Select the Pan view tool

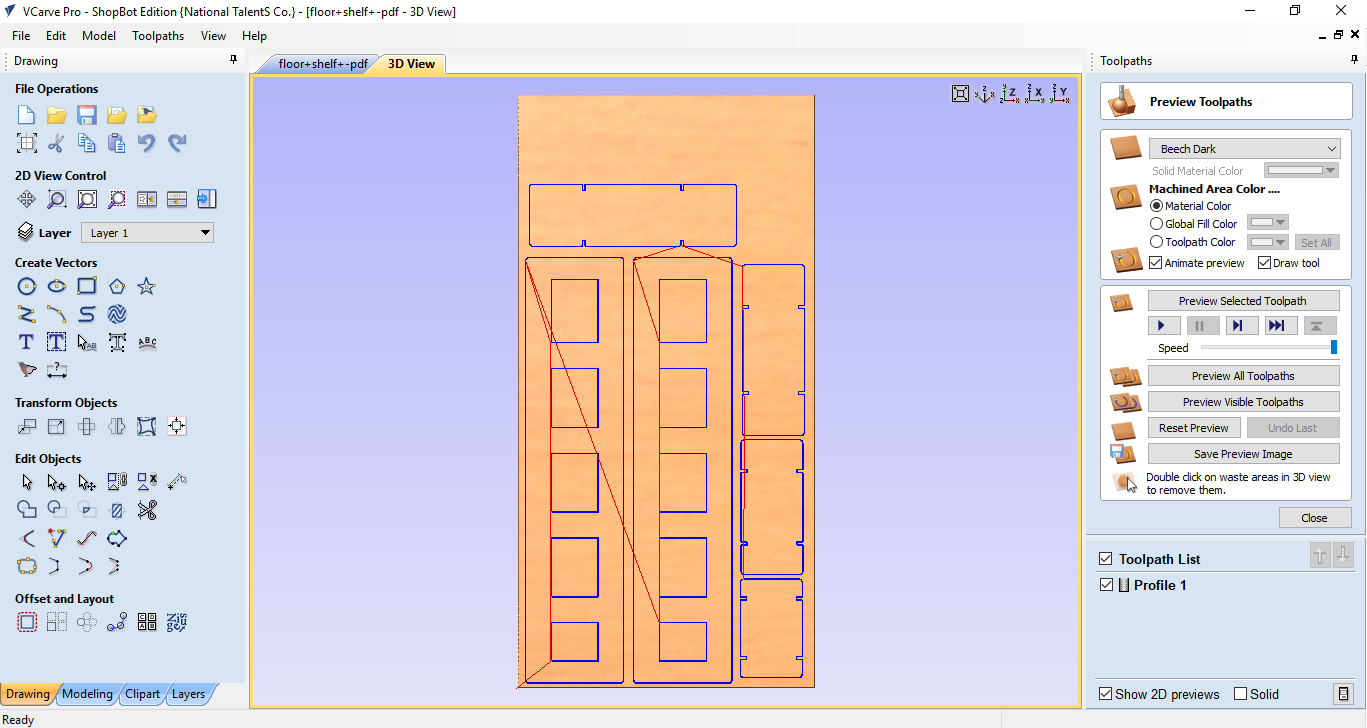coord(27,199)
